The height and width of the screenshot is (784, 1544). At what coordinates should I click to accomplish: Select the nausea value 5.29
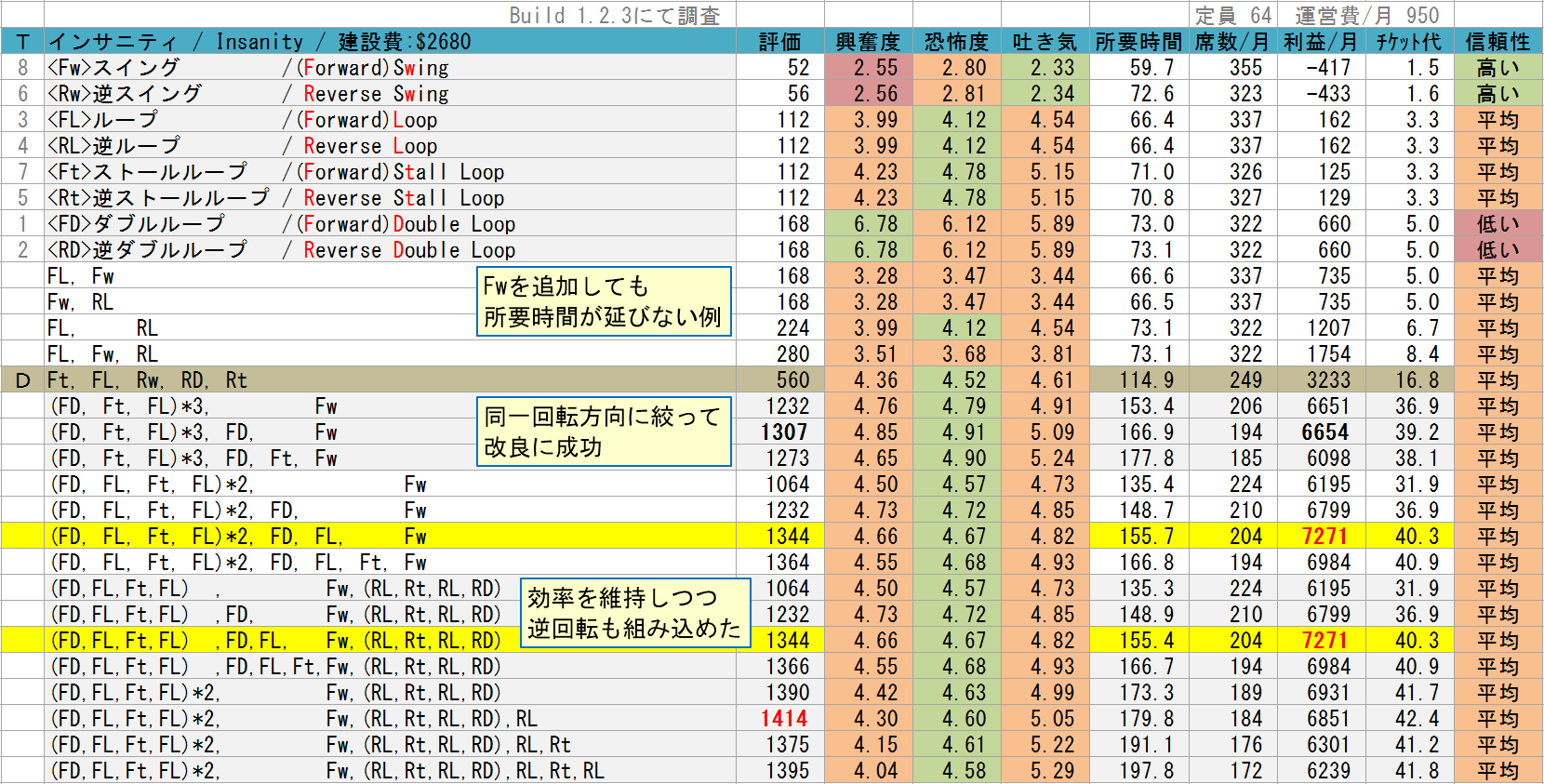1052,771
